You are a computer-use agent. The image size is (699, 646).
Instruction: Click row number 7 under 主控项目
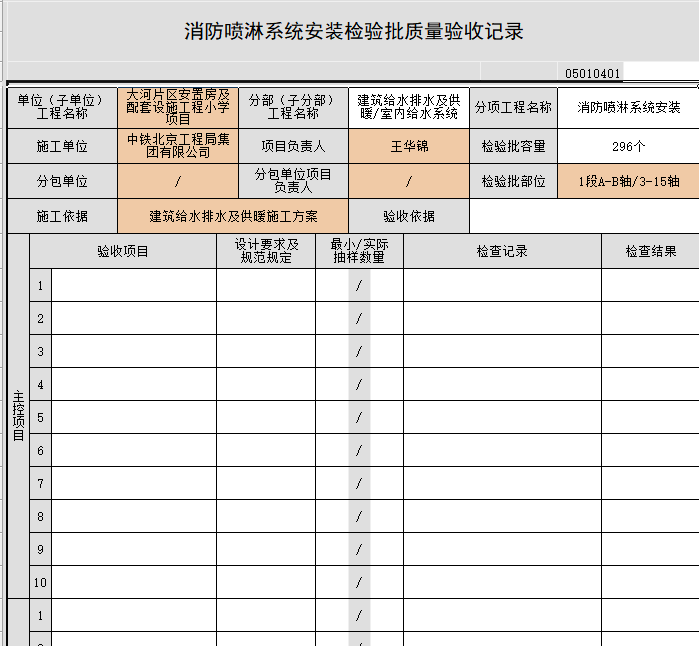pyautogui.click(x=41, y=483)
